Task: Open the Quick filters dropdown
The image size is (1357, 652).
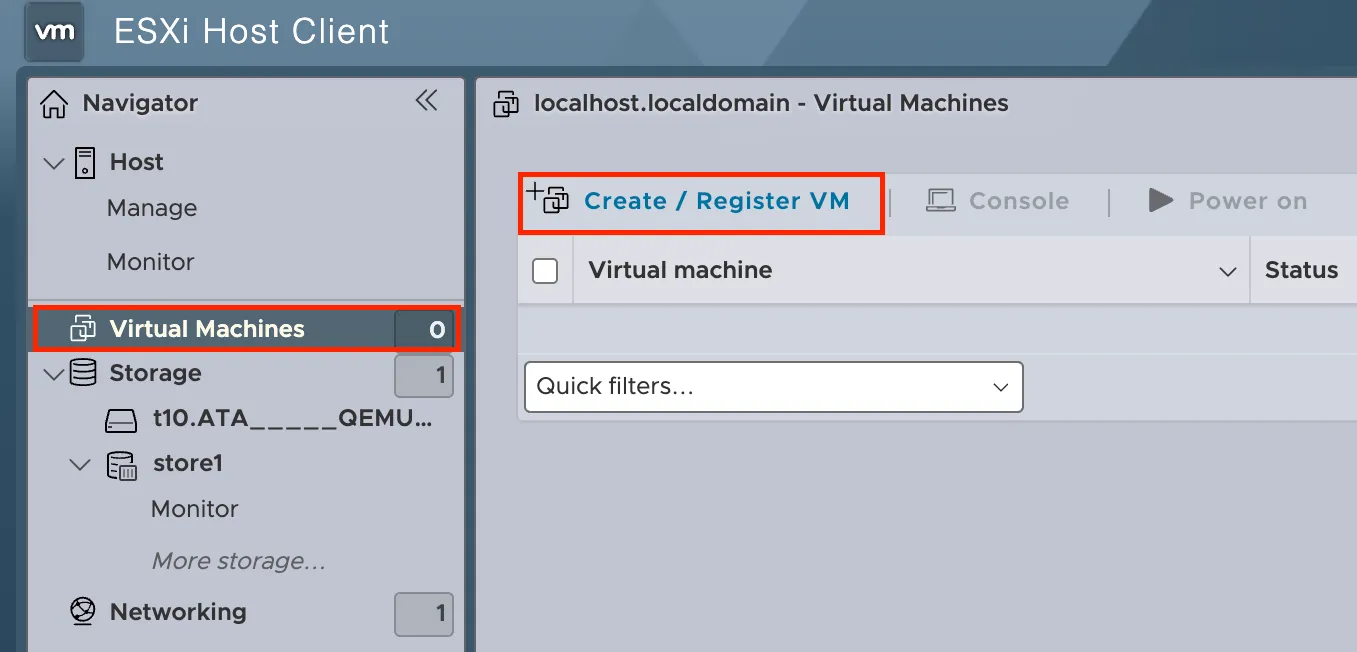Action: [x=773, y=387]
